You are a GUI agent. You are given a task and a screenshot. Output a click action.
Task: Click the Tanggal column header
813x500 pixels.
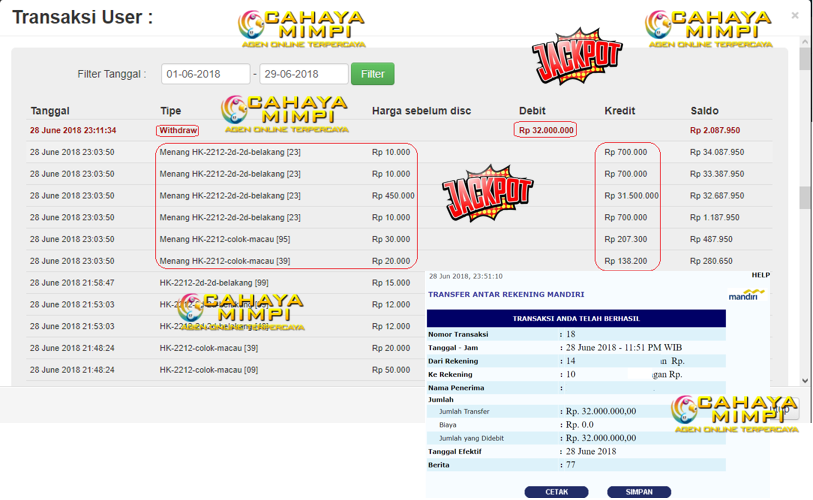(50, 111)
